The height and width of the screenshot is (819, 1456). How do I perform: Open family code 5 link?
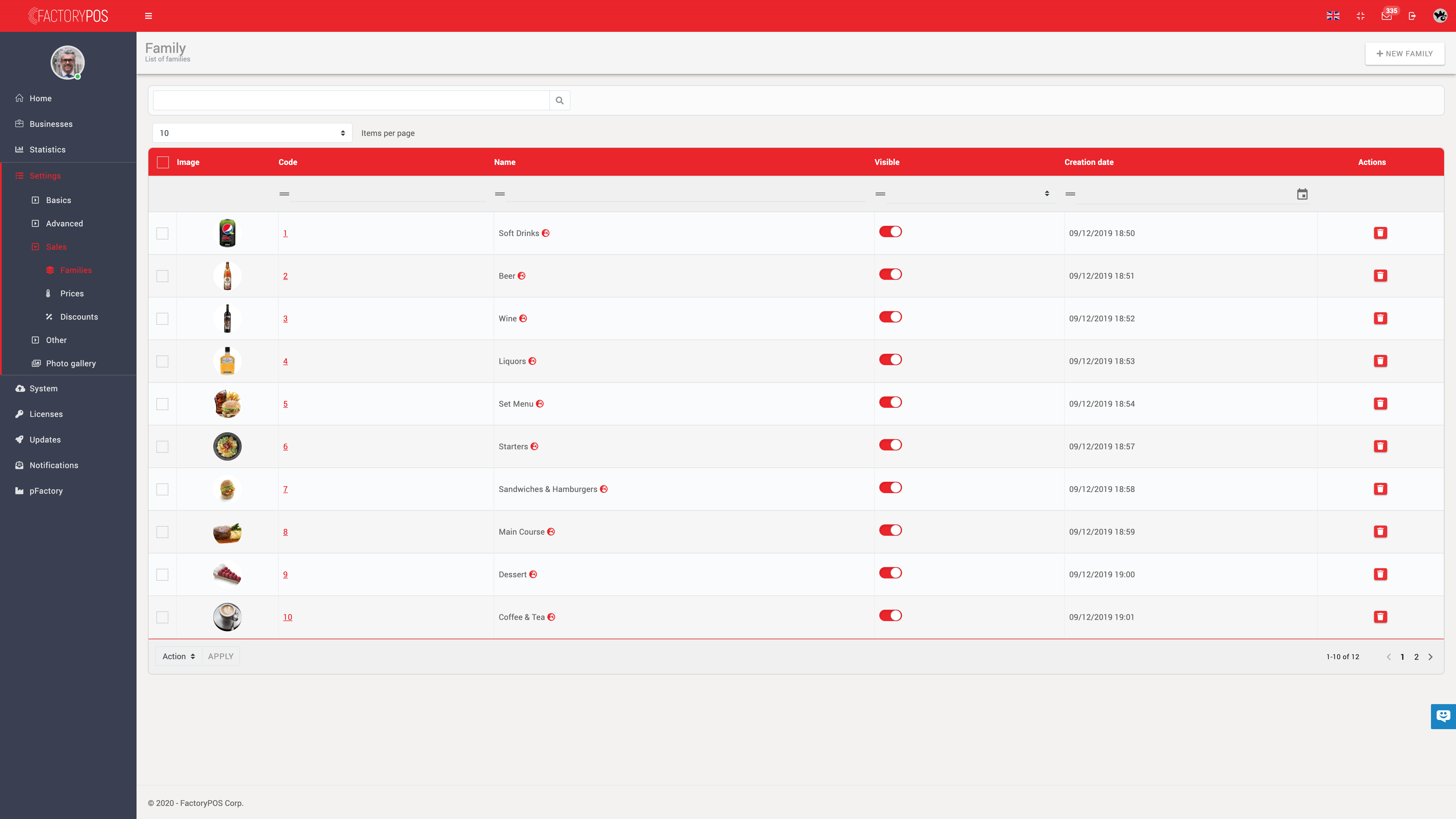point(286,404)
